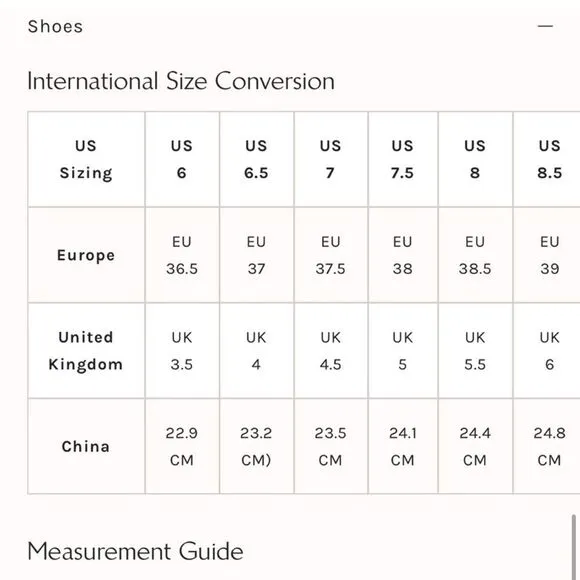Screen dimensions: 580x580
Task: Click the UK 3.5 cell
Action: click(x=182, y=351)
